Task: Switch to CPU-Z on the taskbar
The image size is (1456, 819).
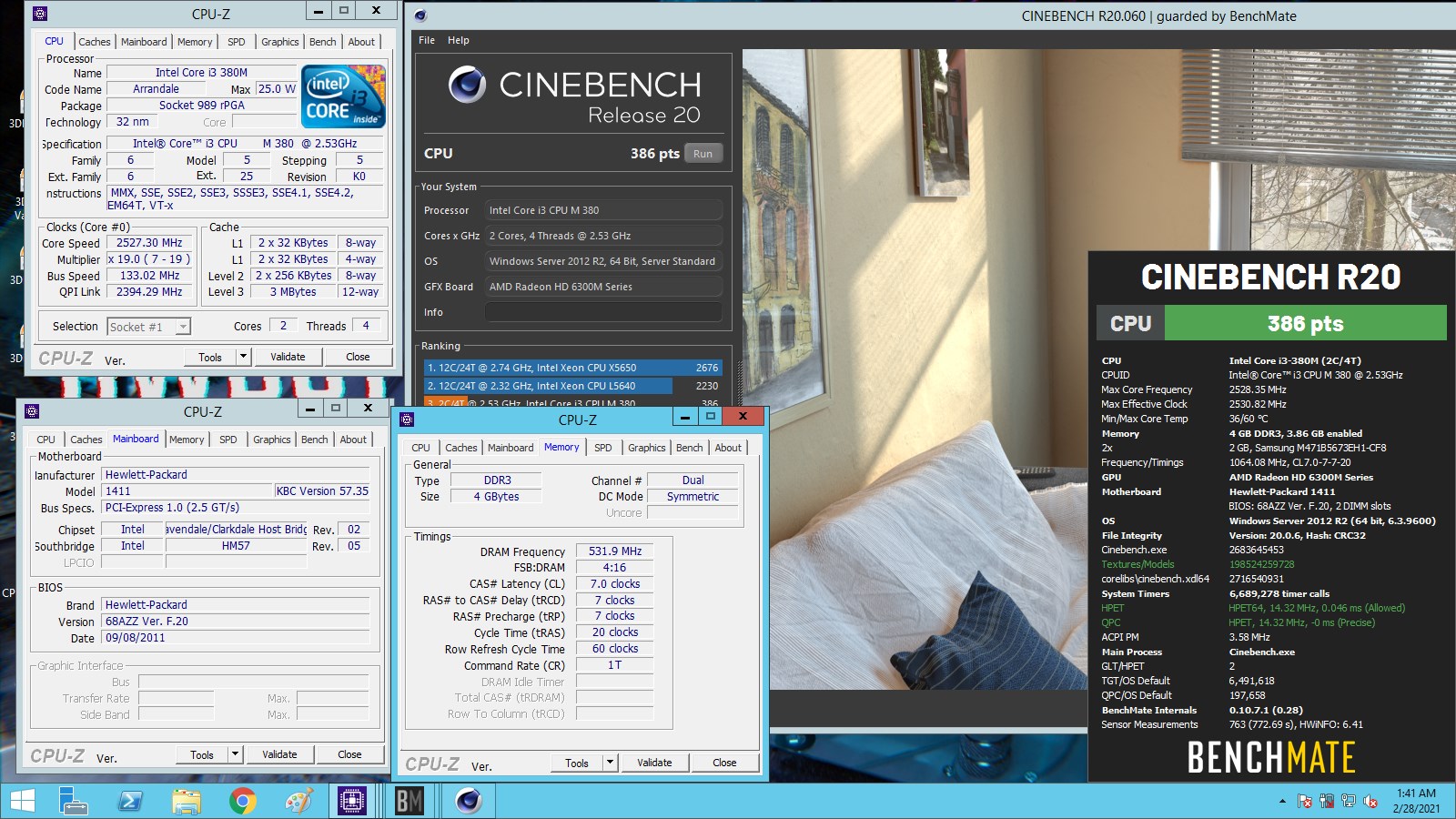Action: tap(352, 801)
